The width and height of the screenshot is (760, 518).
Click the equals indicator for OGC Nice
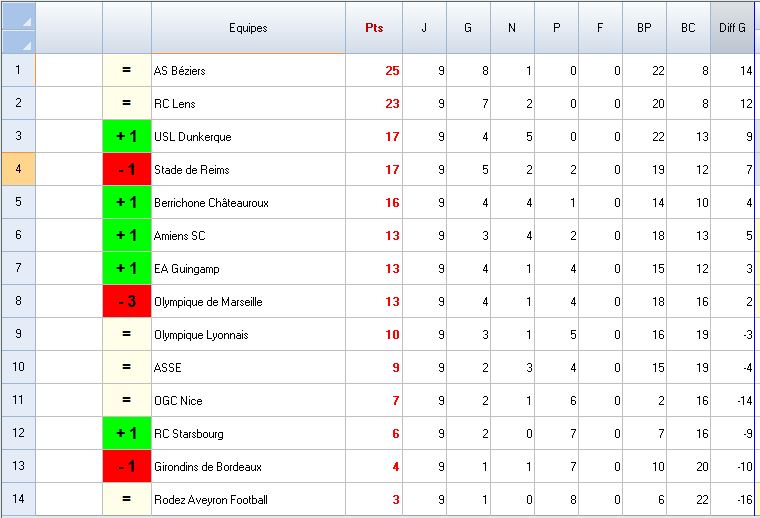point(126,401)
